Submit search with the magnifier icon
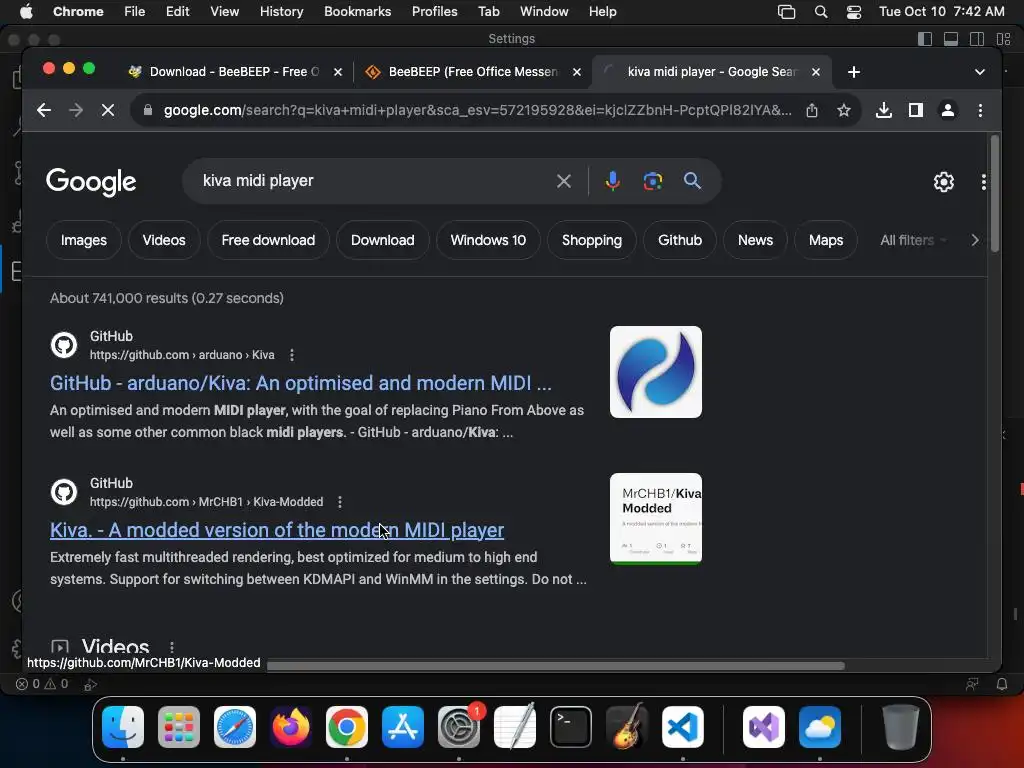1024x768 pixels. (x=692, y=181)
